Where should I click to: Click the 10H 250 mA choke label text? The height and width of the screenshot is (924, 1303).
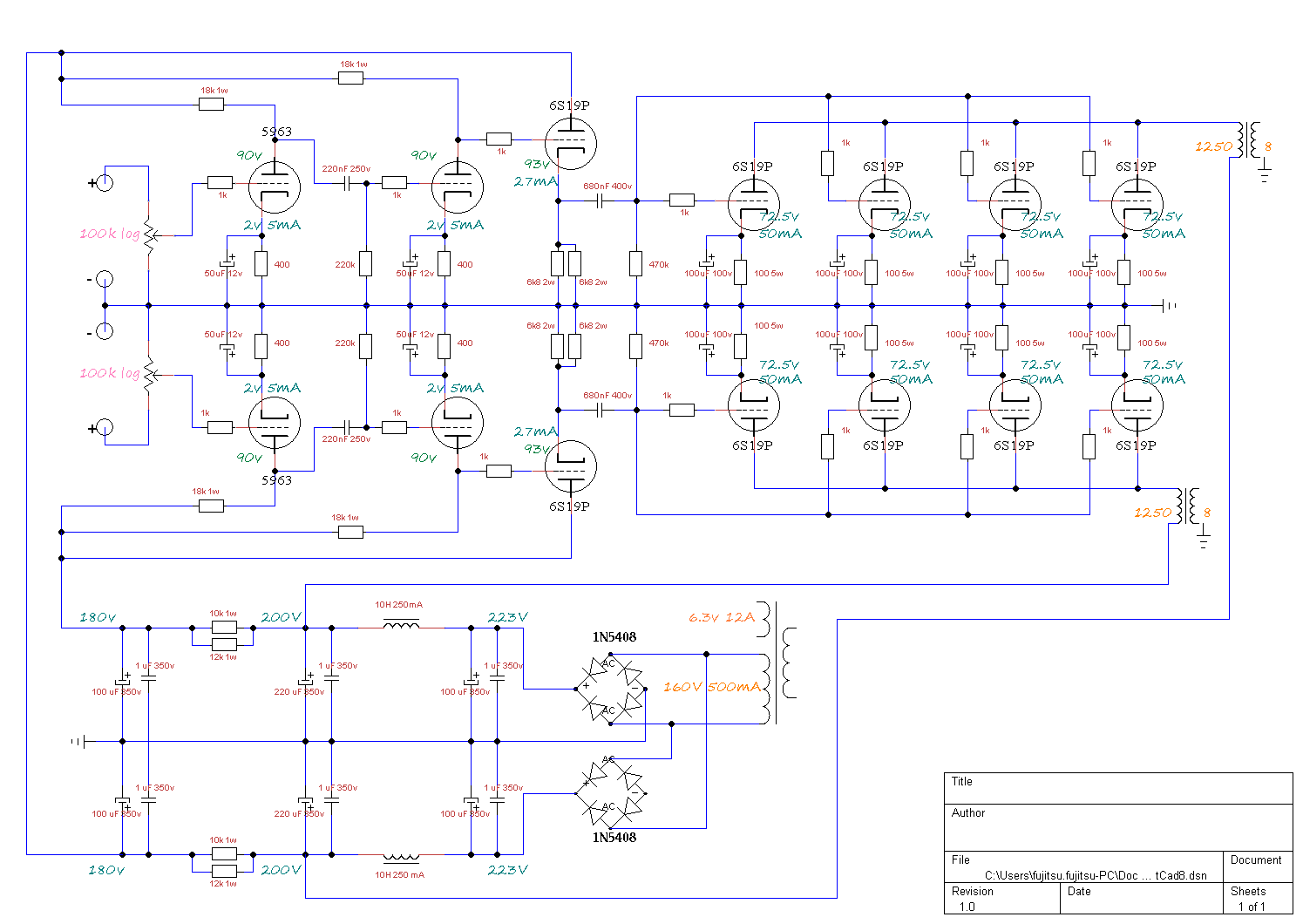[400, 875]
